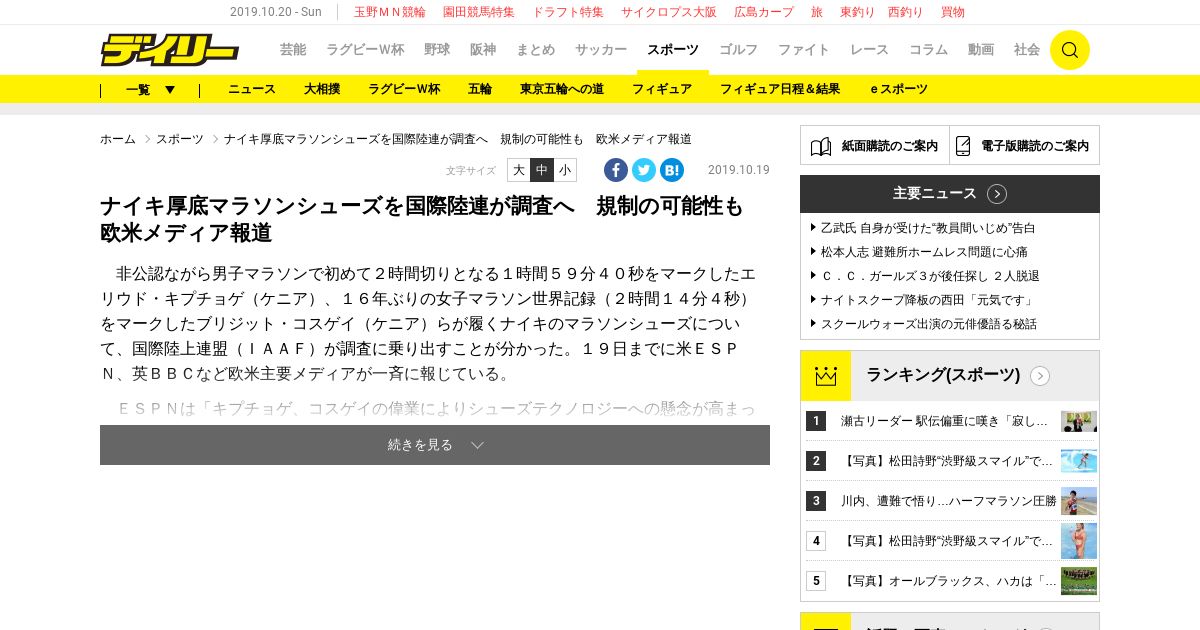This screenshot has height=630, width=1200.
Task: Open news item 松本人志 避難所ホームレス問題に心痛
Action: click(924, 252)
